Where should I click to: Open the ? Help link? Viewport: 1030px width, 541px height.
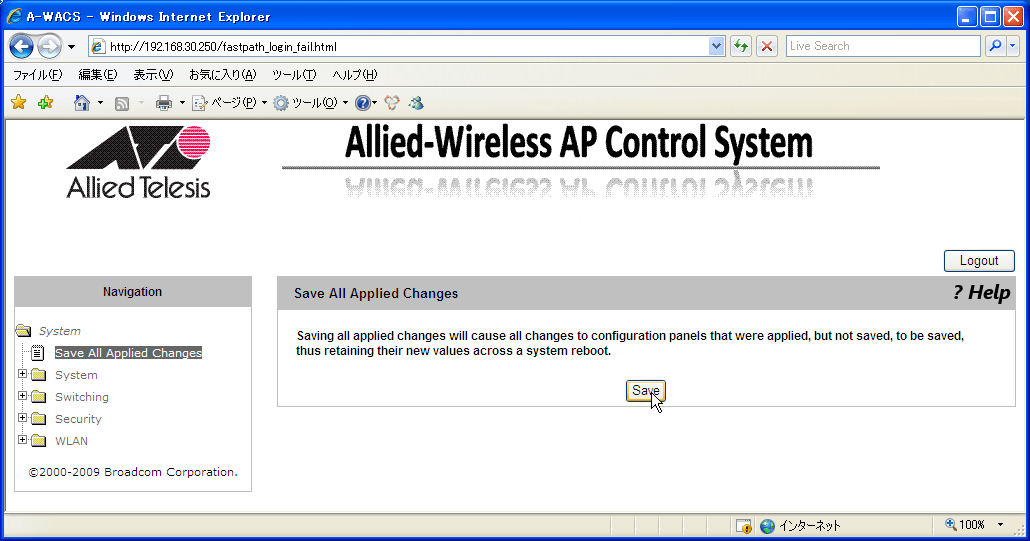pos(981,292)
